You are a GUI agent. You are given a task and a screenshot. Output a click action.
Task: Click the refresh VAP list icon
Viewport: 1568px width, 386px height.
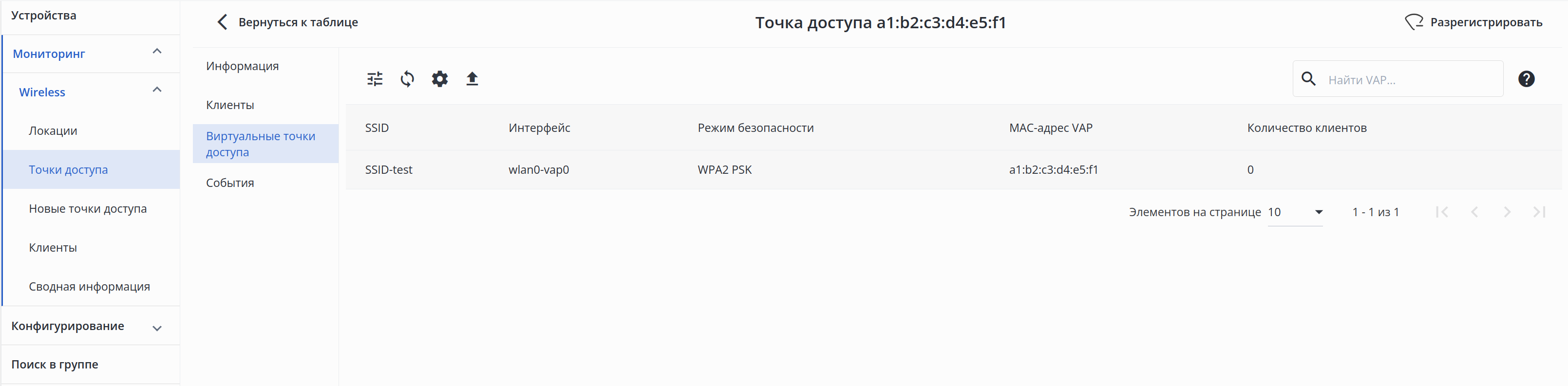coord(407,79)
